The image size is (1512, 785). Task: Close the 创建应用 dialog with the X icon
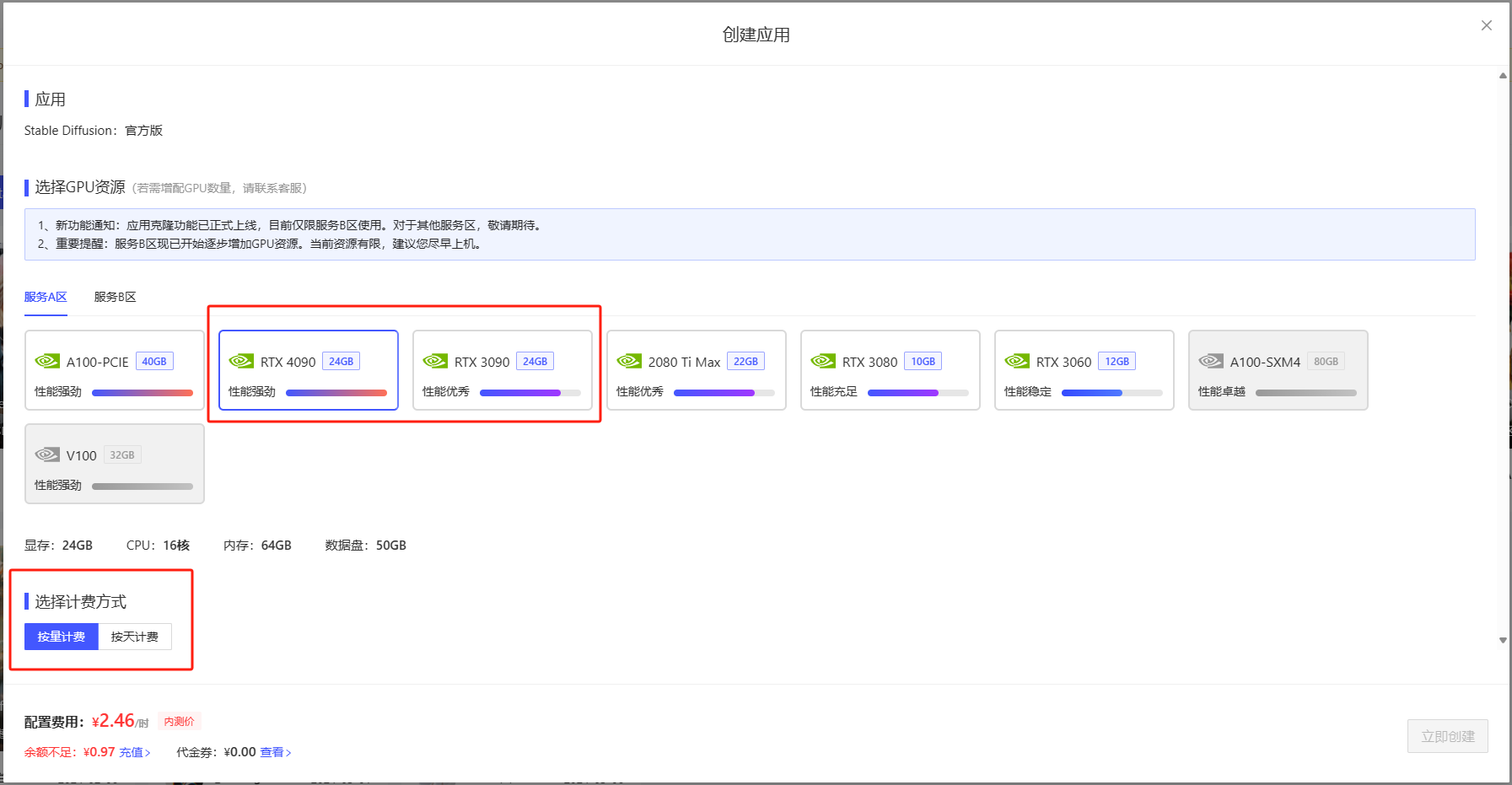coord(1487,25)
